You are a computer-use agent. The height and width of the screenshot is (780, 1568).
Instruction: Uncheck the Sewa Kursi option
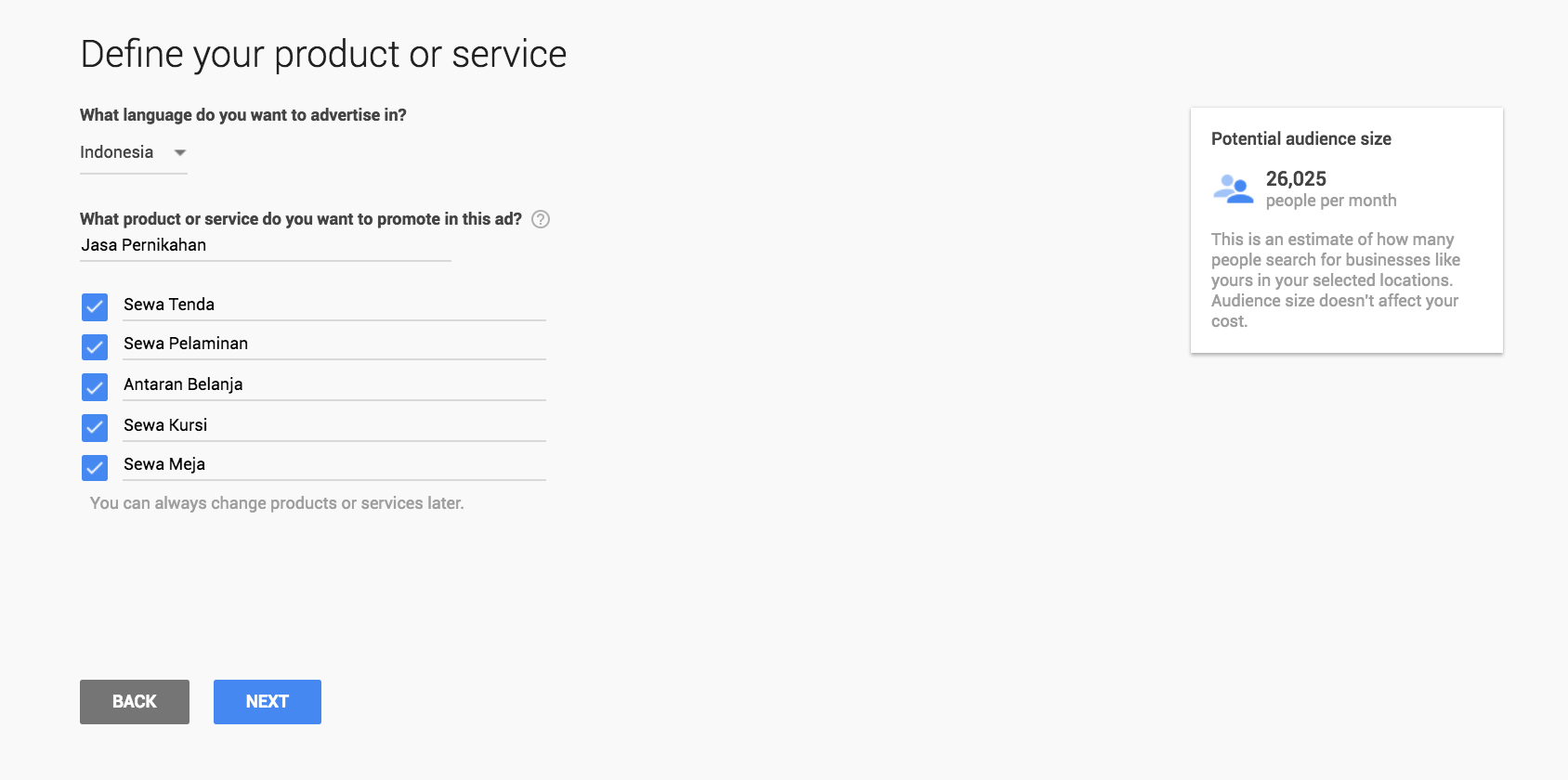94,427
